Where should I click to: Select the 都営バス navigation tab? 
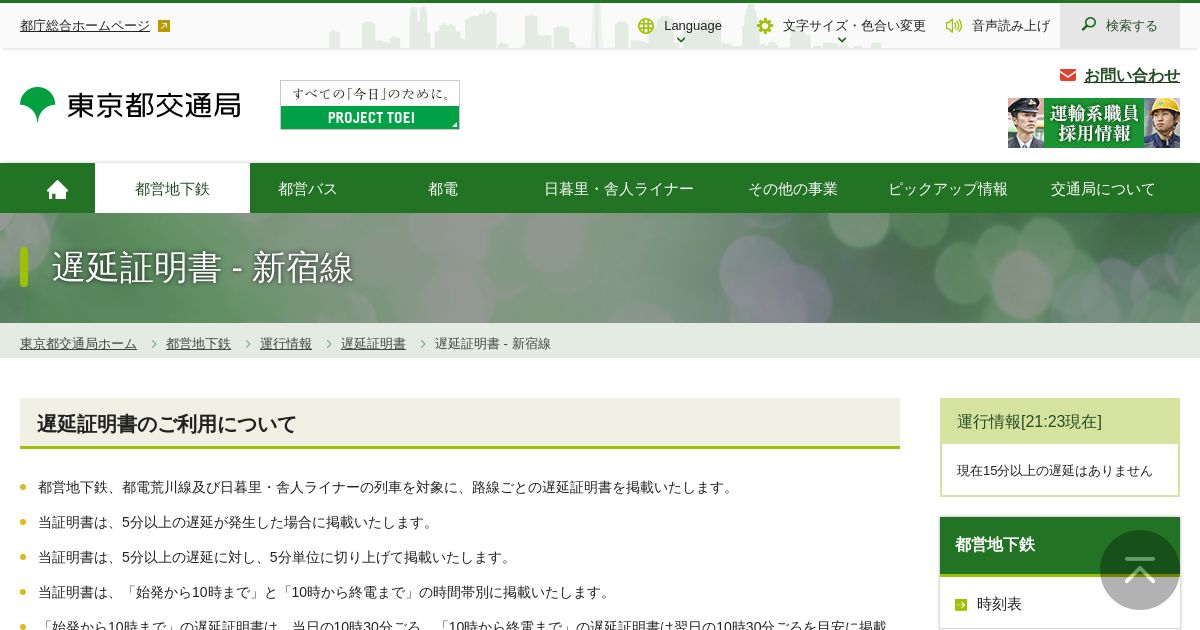coord(308,189)
